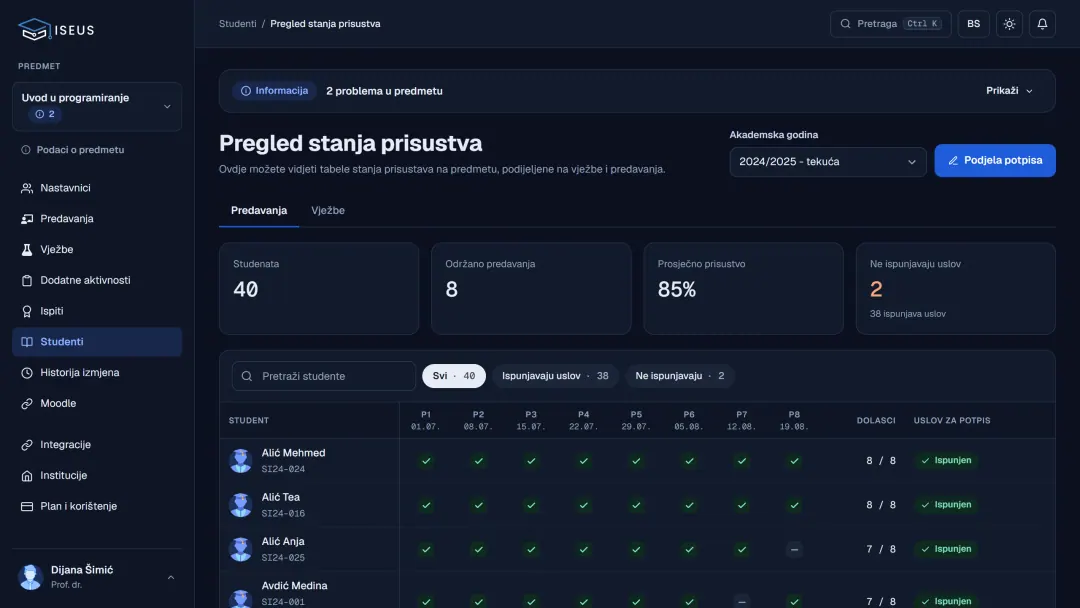Screen dimensions: 1080x608
Task: Open Dodatne aktivnosti in the sidebar
Action: pos(97,280)
